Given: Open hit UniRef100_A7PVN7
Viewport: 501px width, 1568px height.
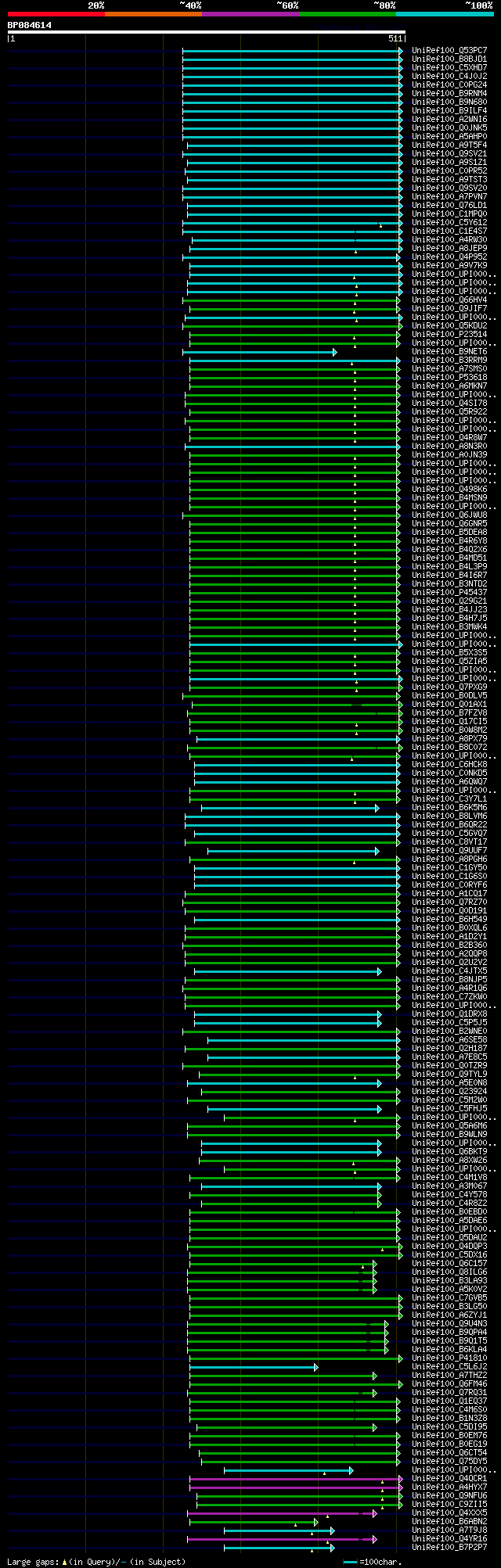Looking at the screenshot, I should pos(449,197).
